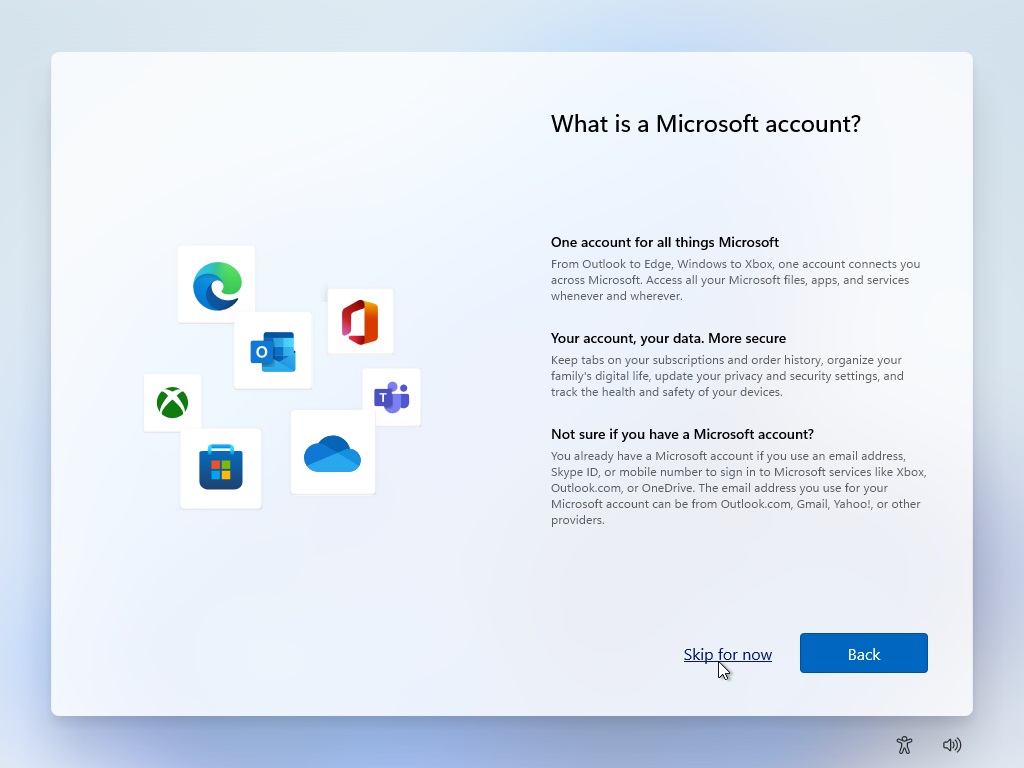Click paragraph starting From Outlook to Edge

(735, 280)
